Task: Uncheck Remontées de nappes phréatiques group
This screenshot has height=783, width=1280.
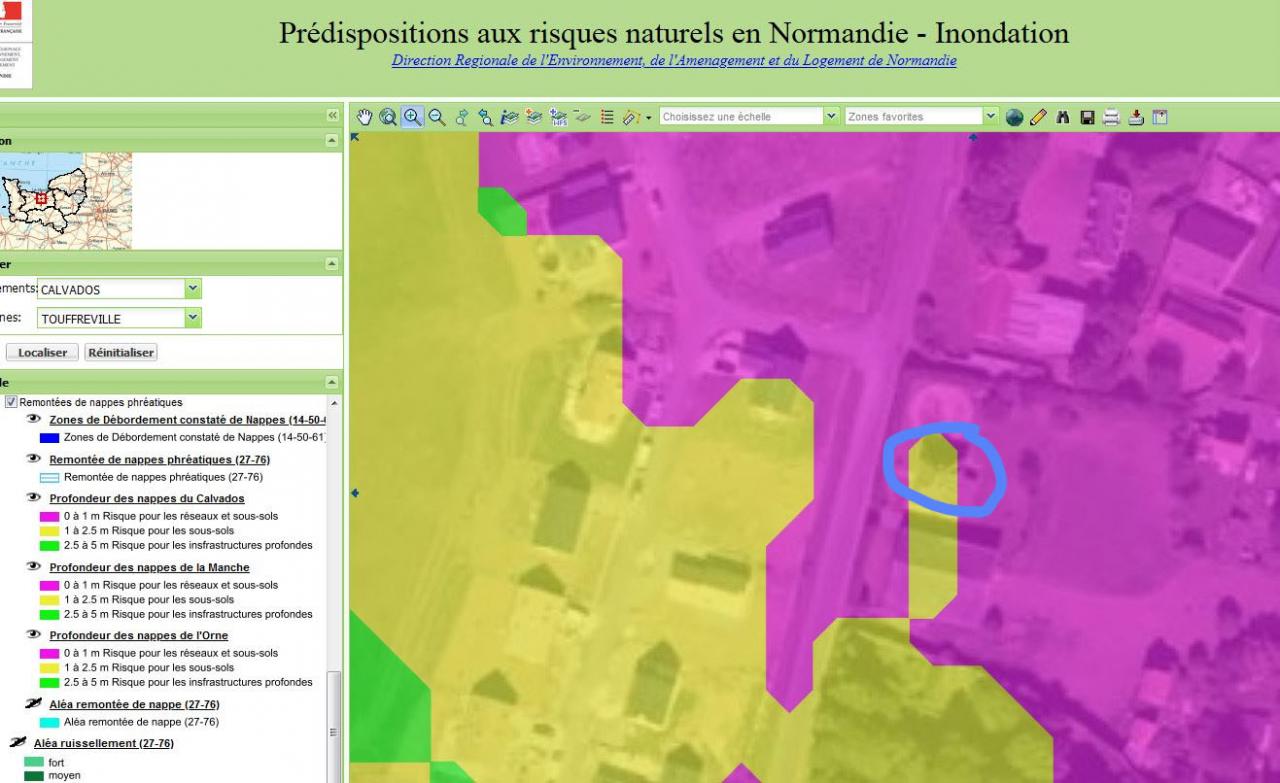Action: point(11,402)
